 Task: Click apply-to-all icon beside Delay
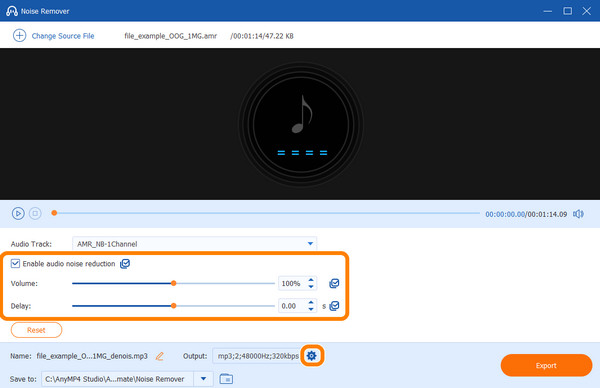pyautogui.click(x=334, y=306)
